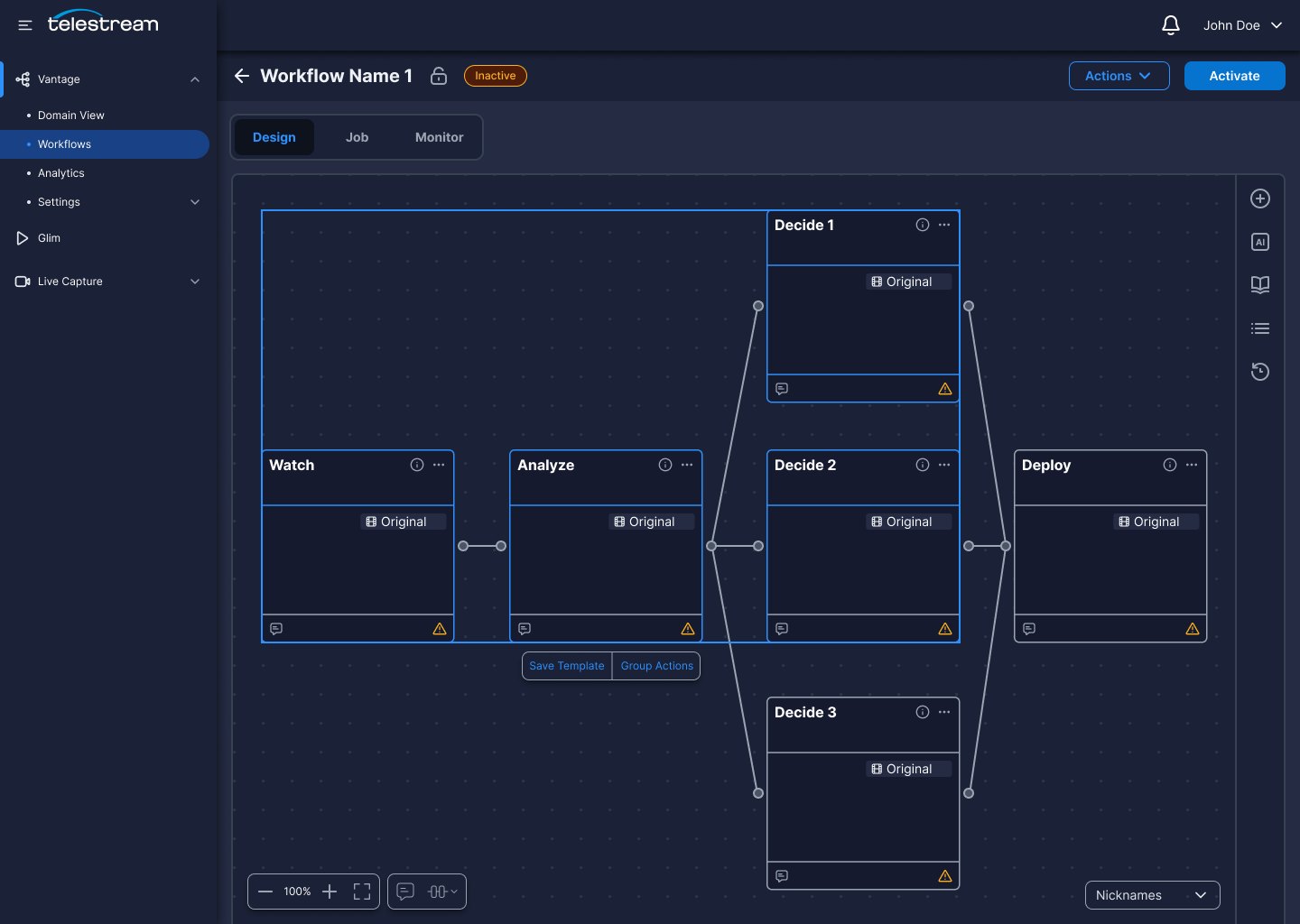This screenshot has height=924, width=1300.
Task: Open the notifications bell
Action: (x=1171, y=25)
